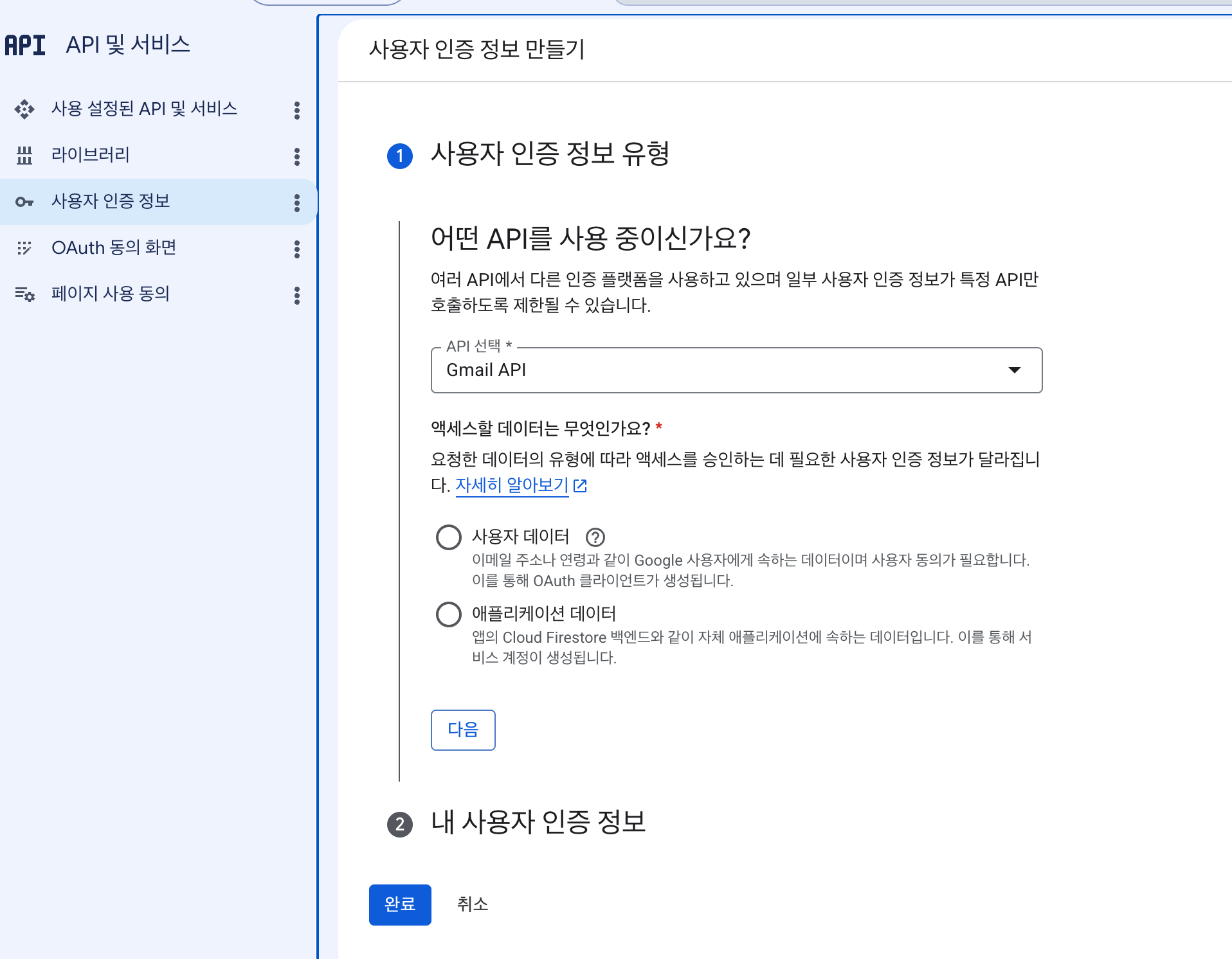Open the API 선택 dropdown showing Gmail API
The height and width of the screenshot is (959, 1232).
(736, 370)
